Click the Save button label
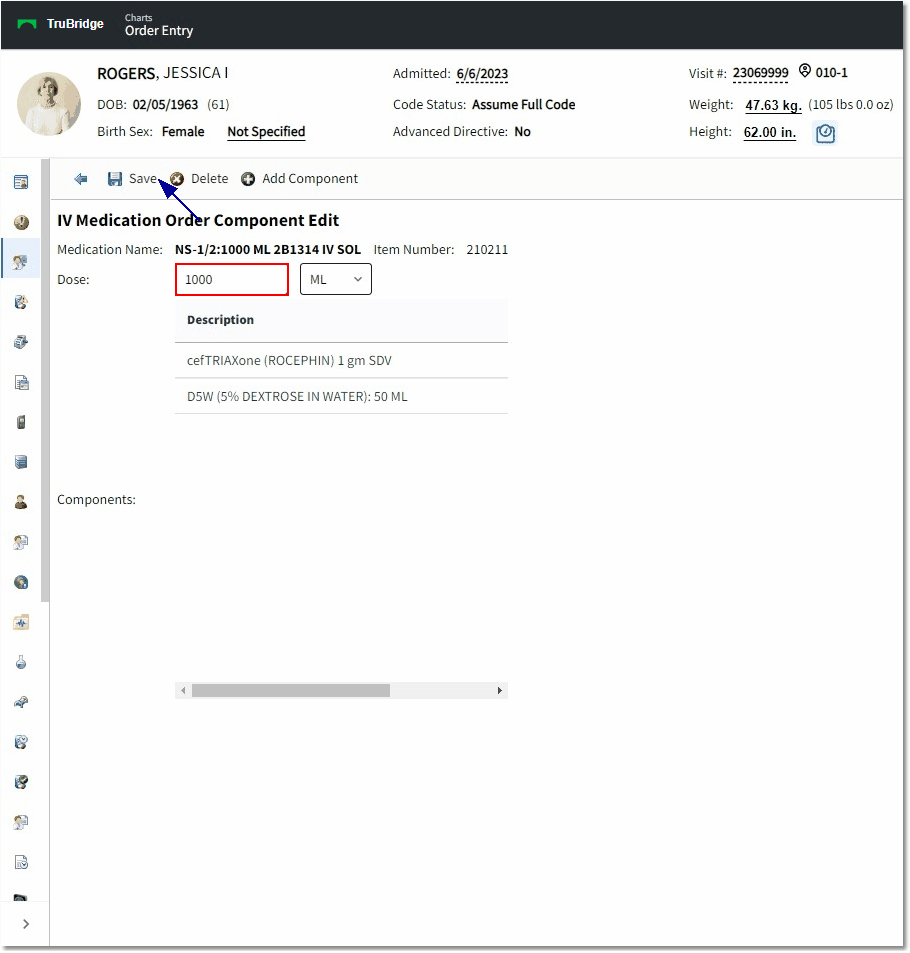The width and height of the screenshot is (910, 953). pyautogui.click(x=143, y=179)
